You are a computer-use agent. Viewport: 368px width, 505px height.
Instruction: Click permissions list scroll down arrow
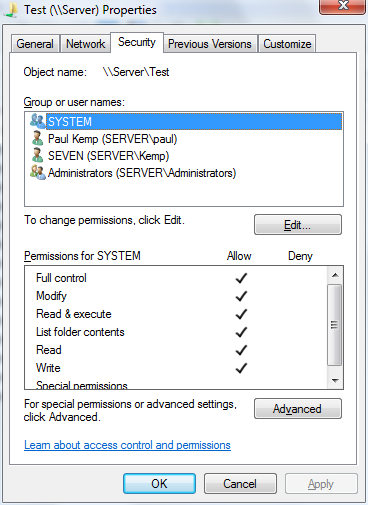pyautogui.click(x=335, y=380)
